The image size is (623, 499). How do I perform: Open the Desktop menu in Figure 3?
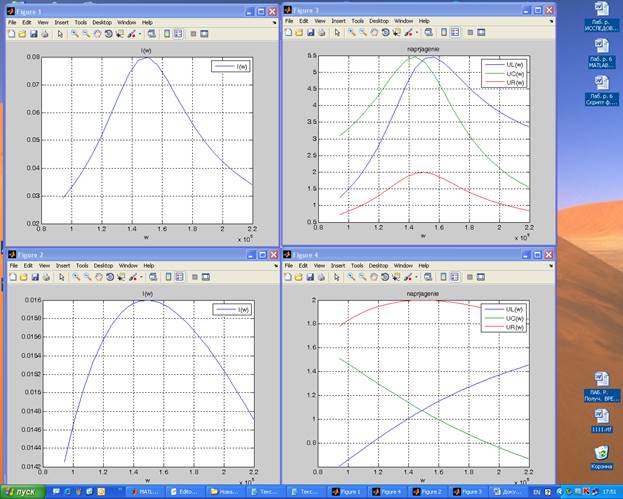click(379, 21)
